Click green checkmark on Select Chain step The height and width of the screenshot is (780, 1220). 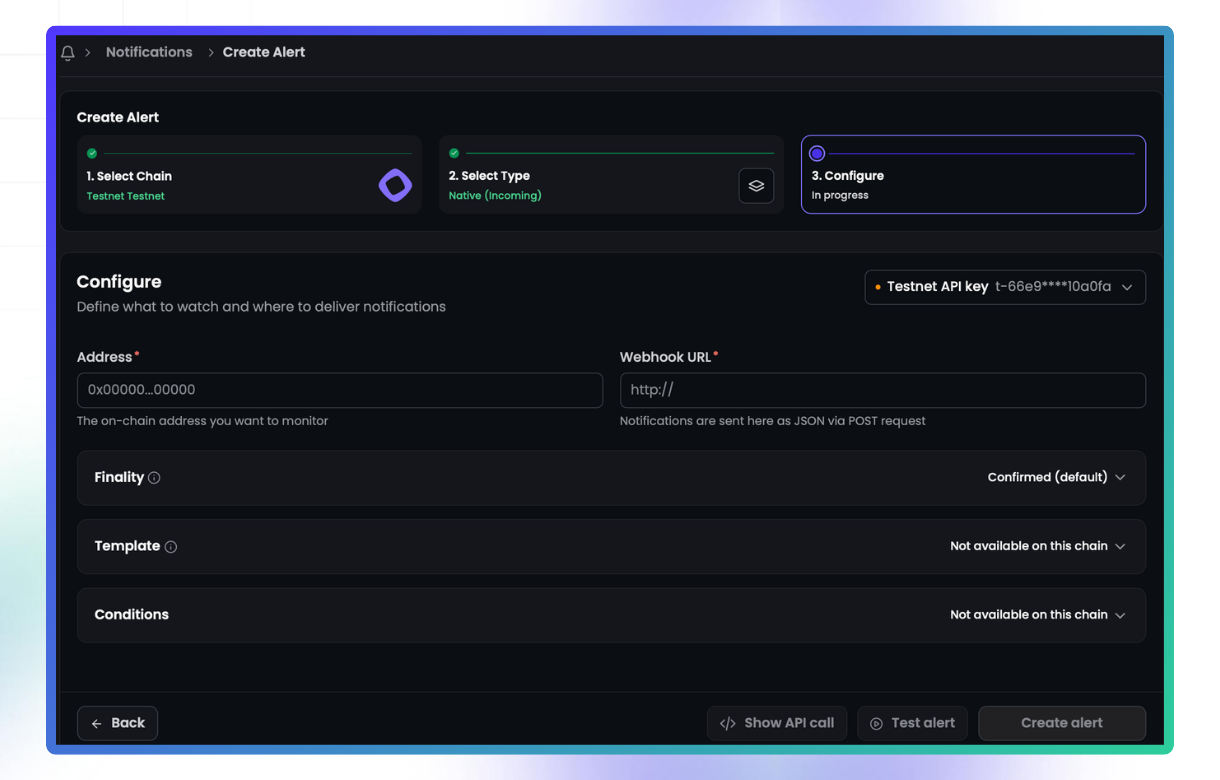pos(92,153)
